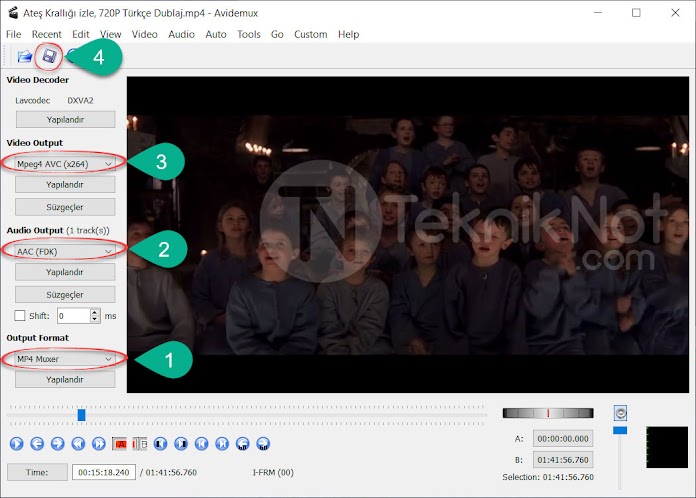Open the Custom menu
The height and width of the screenshot is (498, 696).
(310, 34)
